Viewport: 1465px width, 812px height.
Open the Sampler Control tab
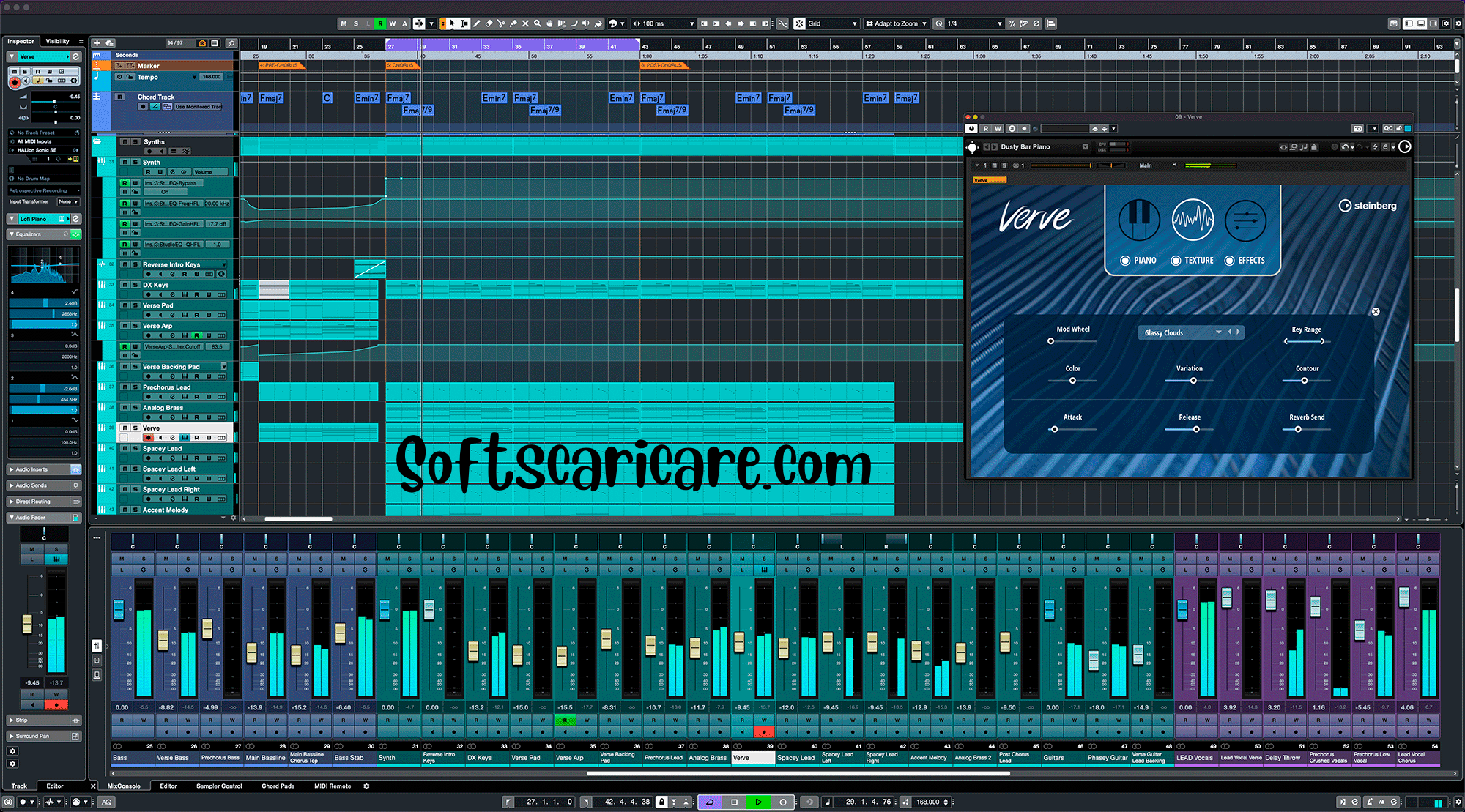[x=219, y=786]
